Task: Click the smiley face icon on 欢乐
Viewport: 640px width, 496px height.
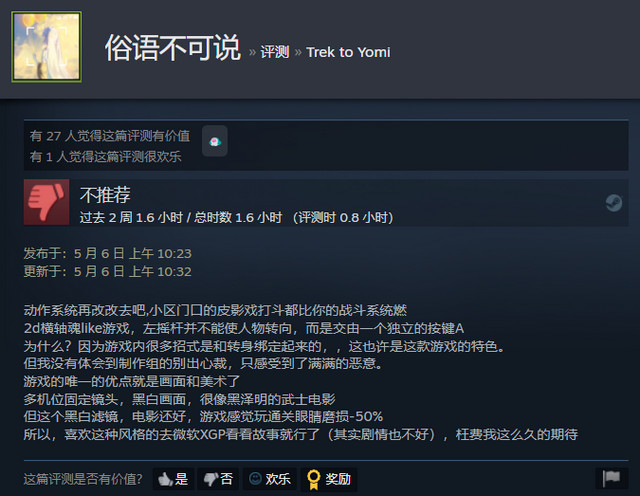Action: 256,478
